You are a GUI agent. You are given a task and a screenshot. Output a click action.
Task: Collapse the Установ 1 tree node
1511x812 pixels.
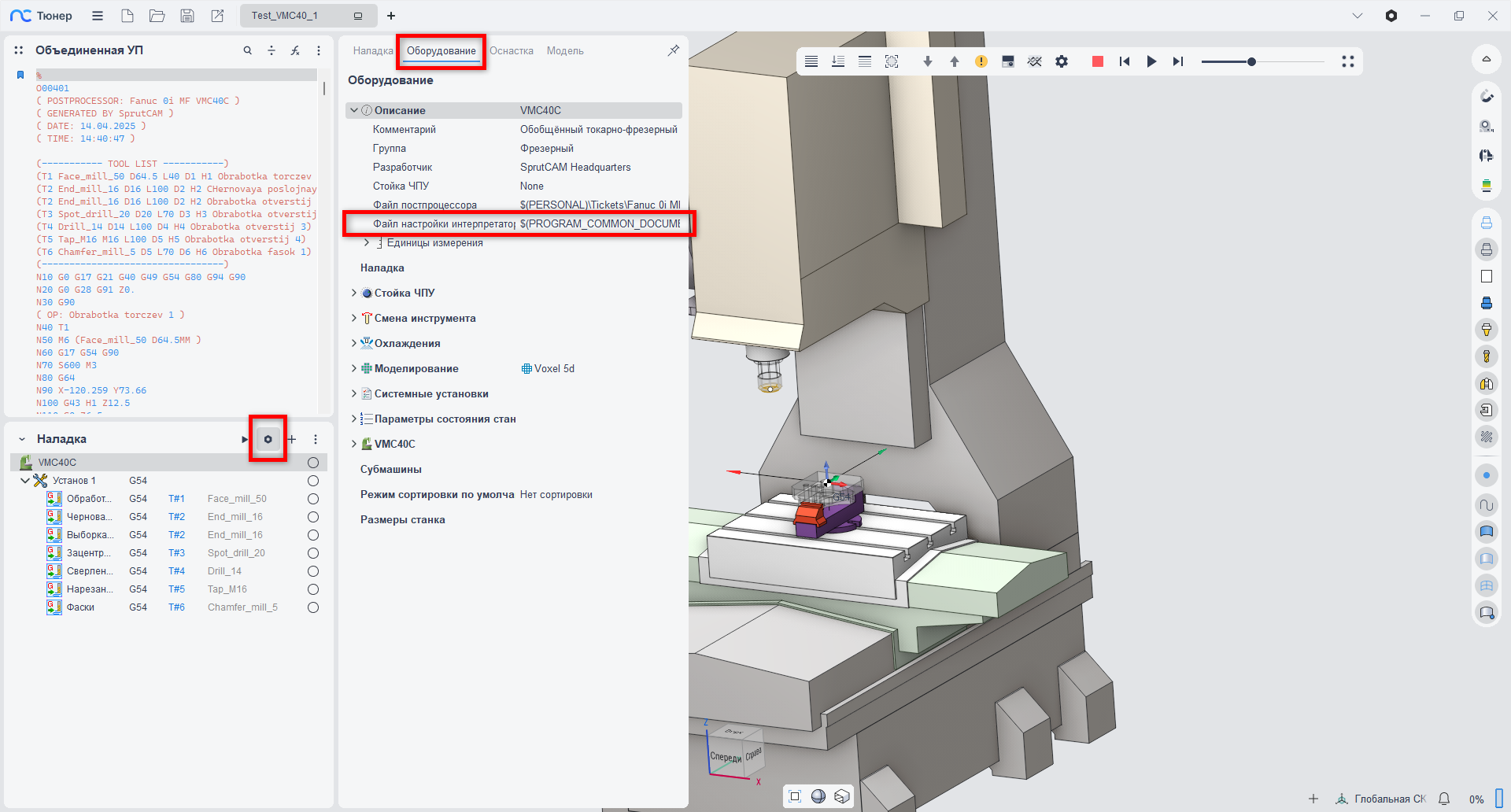coord(25,481)
